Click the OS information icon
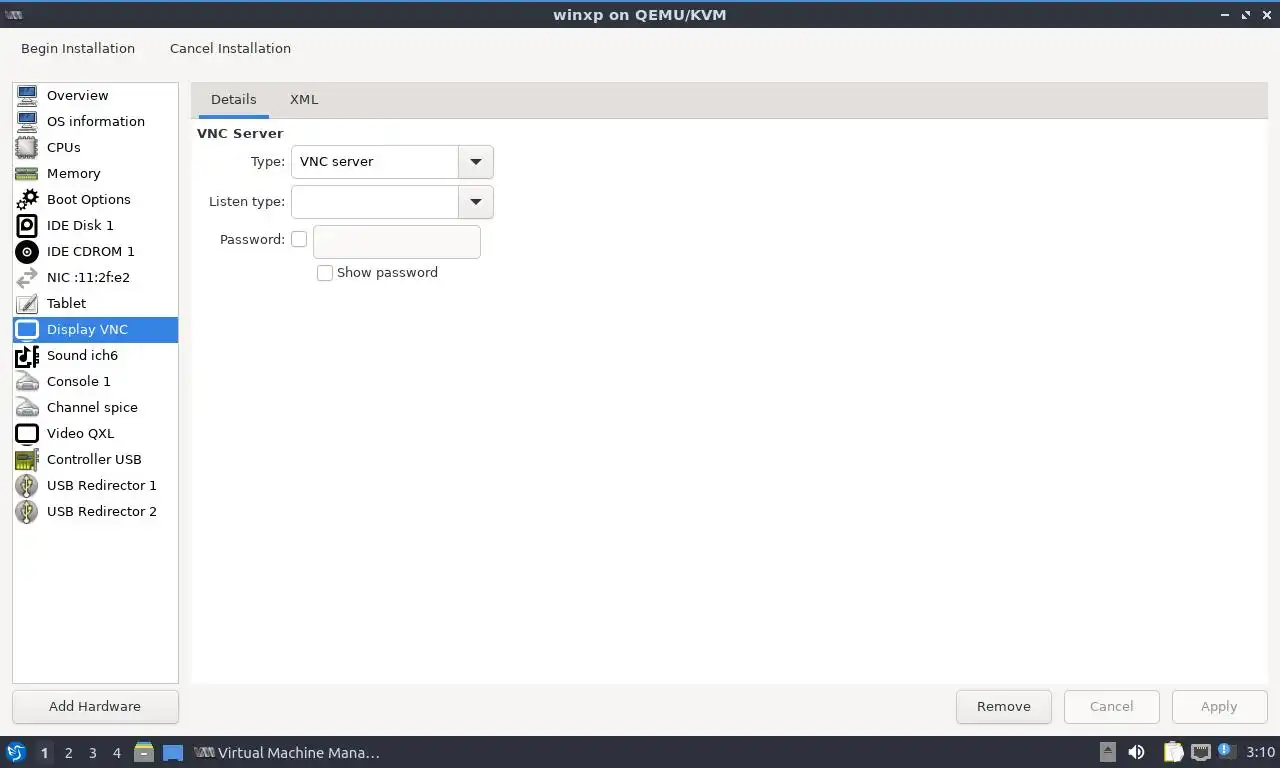 point(27,121)
